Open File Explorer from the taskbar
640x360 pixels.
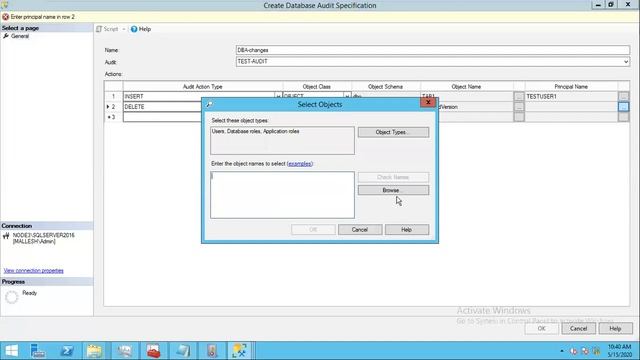(x=94, y=351)
